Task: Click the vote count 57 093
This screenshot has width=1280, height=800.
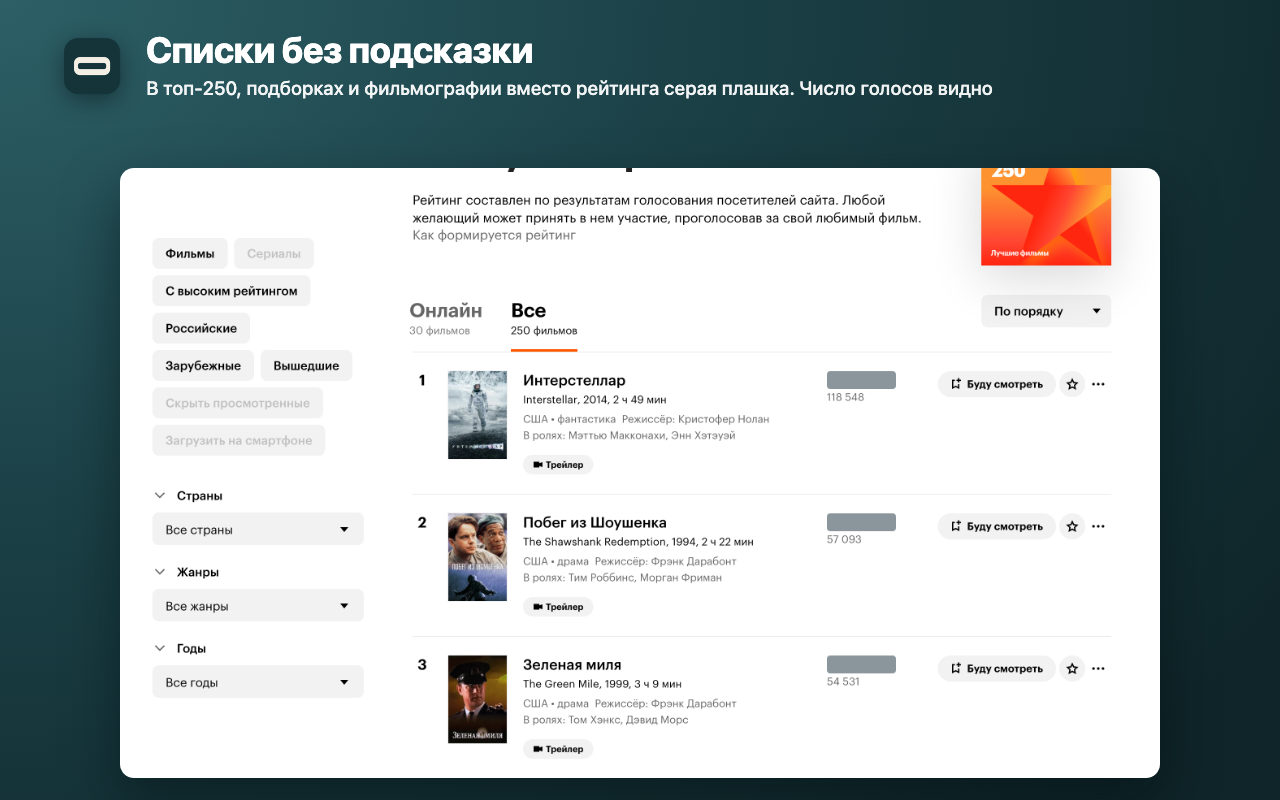Action: pyautogui.click(x=844, y=540)
